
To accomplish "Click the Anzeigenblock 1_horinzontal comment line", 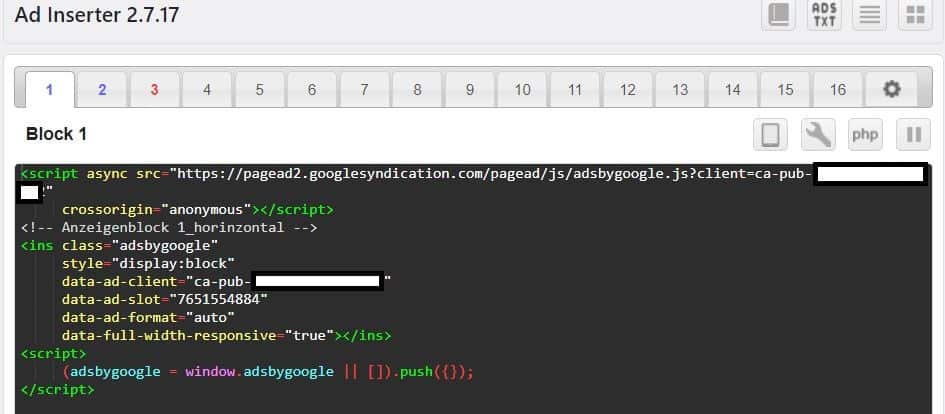I will 169,228.
